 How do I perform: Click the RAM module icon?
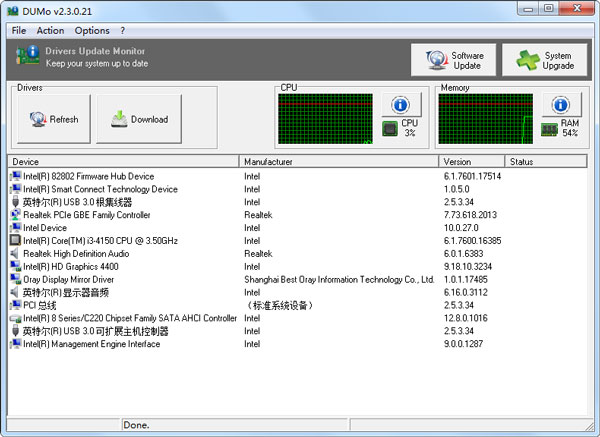click(549, 129)
